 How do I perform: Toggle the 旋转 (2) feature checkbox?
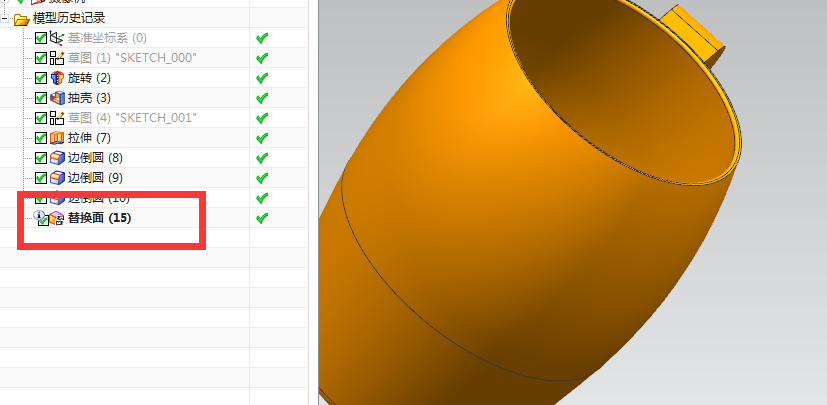pyautogui.click(x=41, y=78)
